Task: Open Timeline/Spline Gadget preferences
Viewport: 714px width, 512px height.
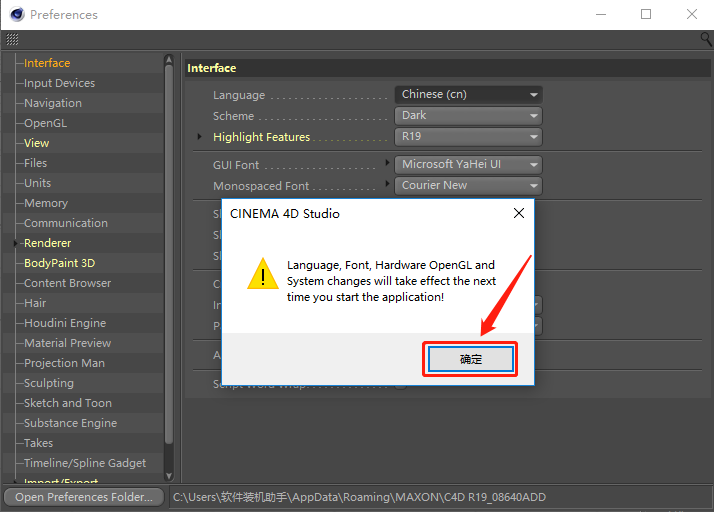Action: 85,463
